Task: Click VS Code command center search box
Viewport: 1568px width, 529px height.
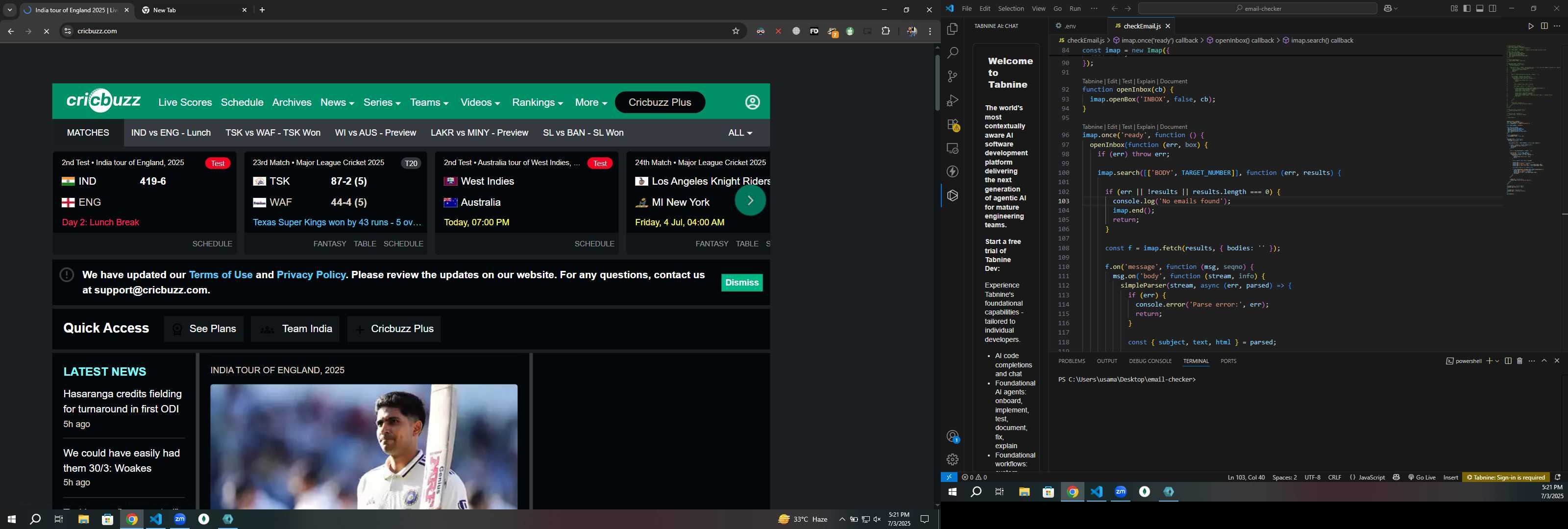Action: tap(1257, 8)
